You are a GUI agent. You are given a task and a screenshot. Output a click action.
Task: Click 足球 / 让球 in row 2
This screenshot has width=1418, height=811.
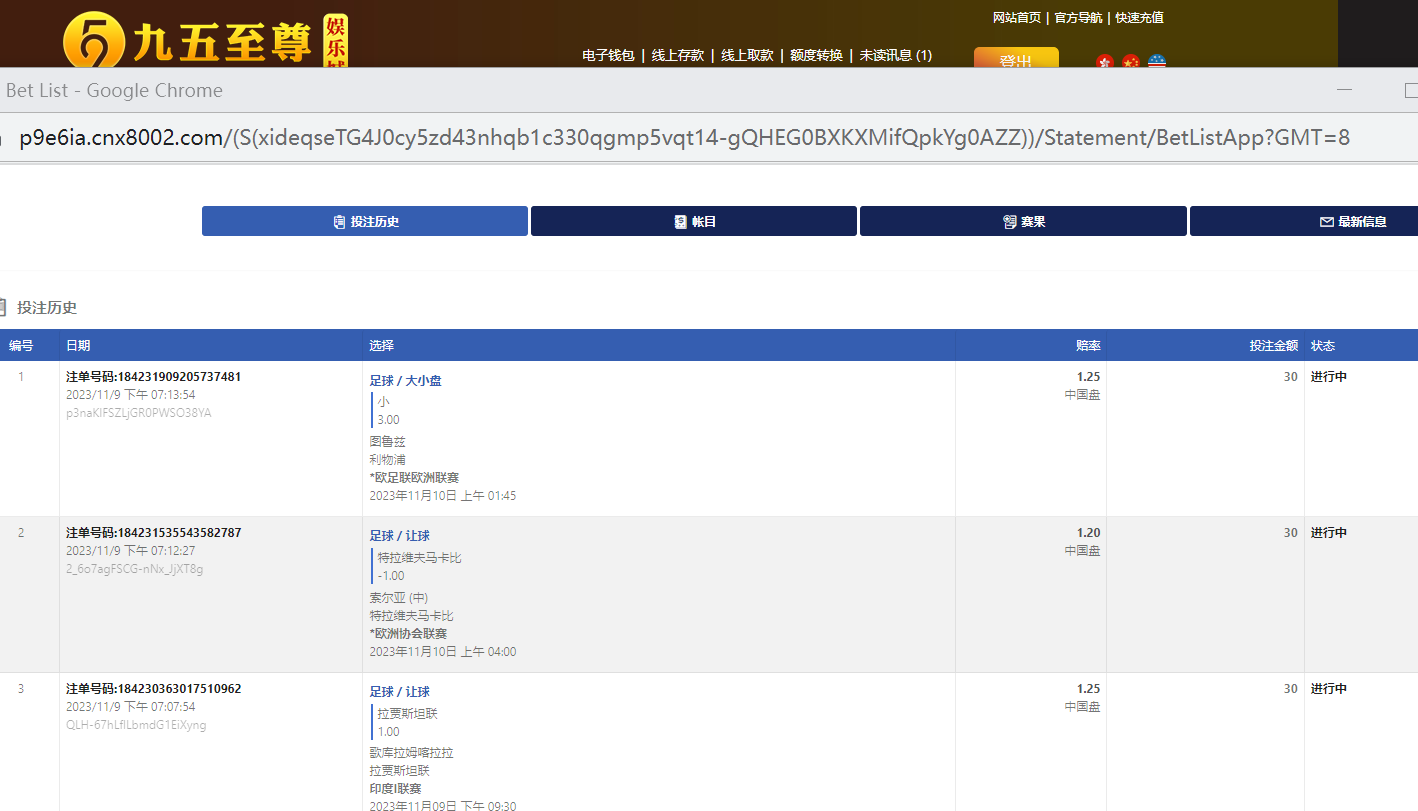pos(399,536)
